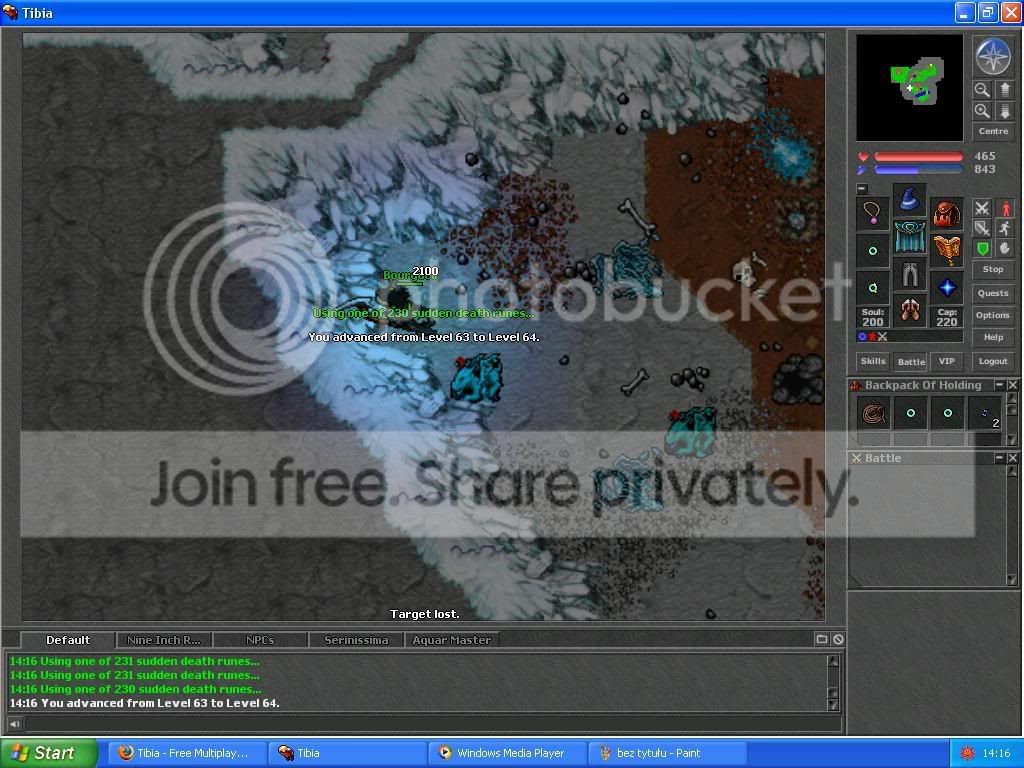Click chat console scroll down arrow
Viewport: 1024px width, 768px height.
tap(833, 705)
